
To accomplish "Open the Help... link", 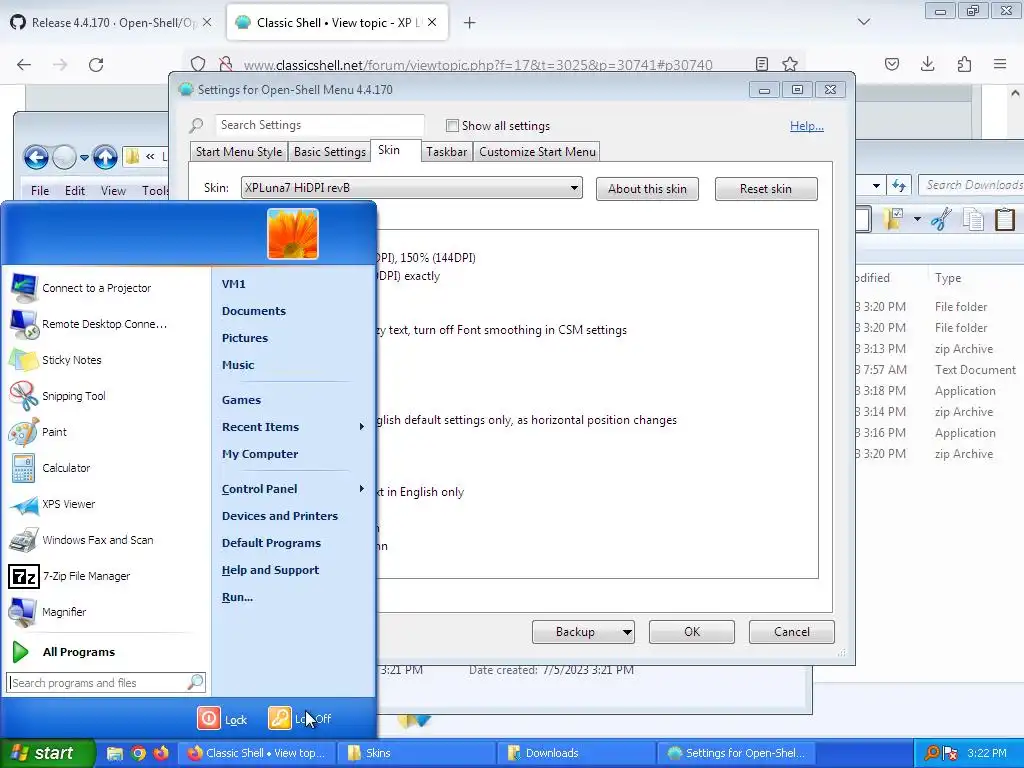I will pos(807,125).
